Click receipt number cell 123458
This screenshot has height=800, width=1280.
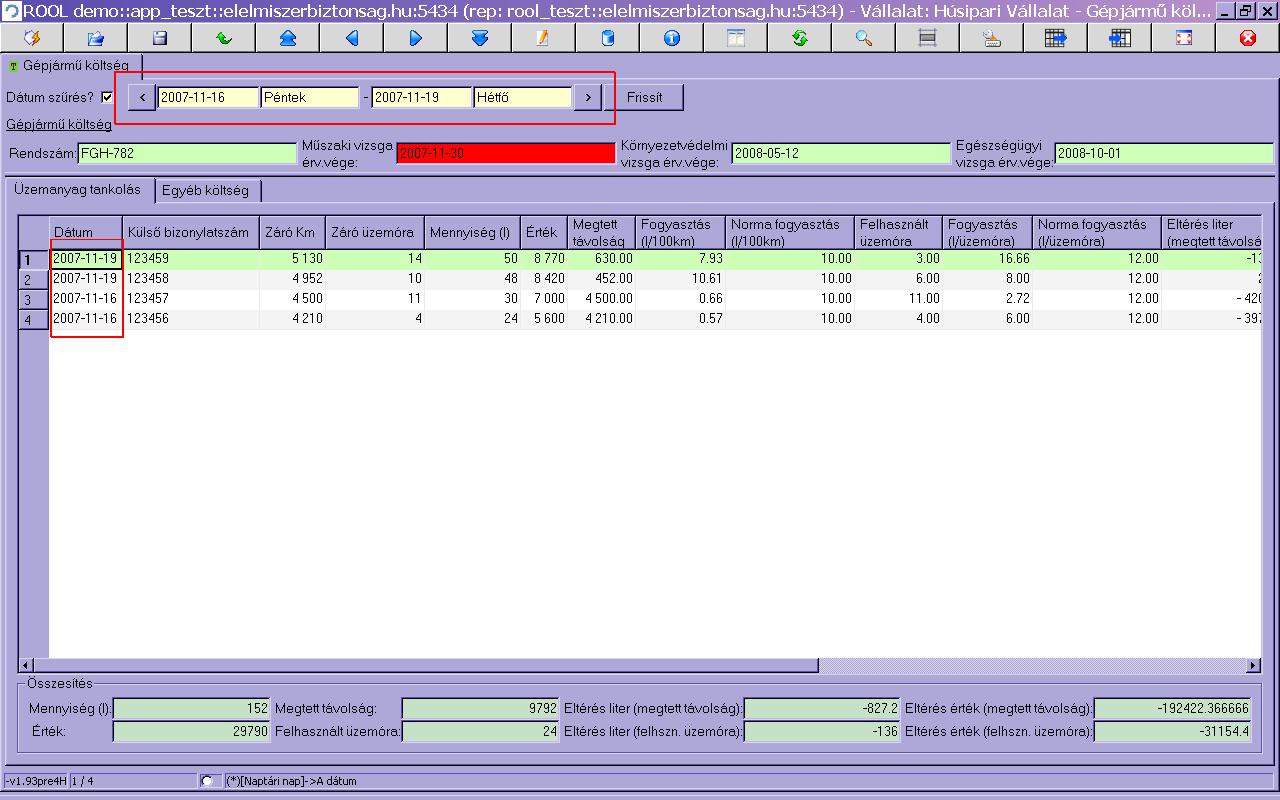pos(191,279)
